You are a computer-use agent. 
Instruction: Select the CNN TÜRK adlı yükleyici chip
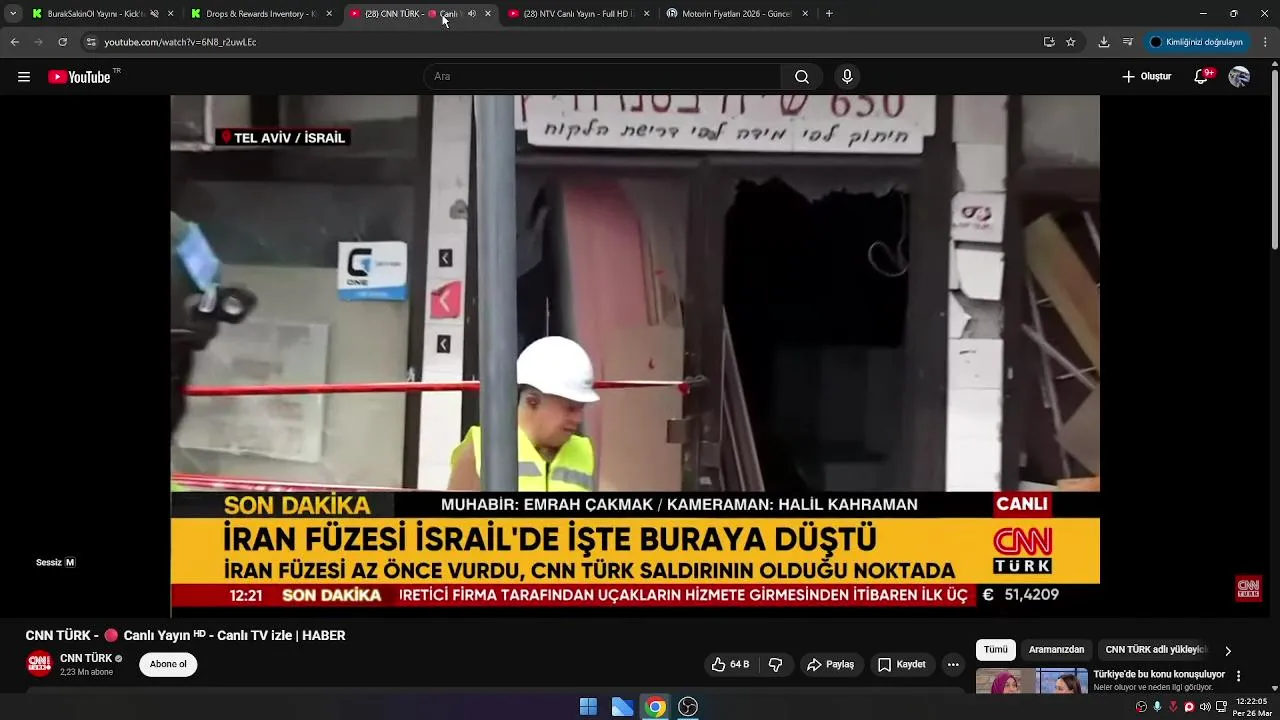click(x=1156, y=650)
